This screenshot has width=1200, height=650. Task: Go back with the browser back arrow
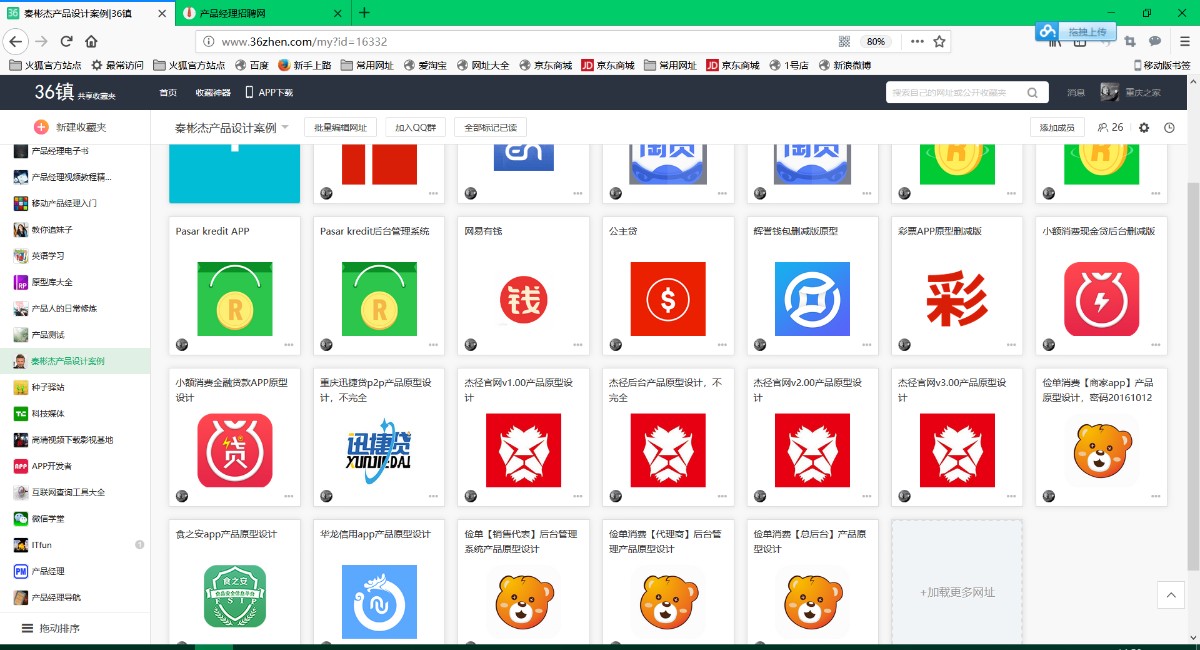coord(16,41)
